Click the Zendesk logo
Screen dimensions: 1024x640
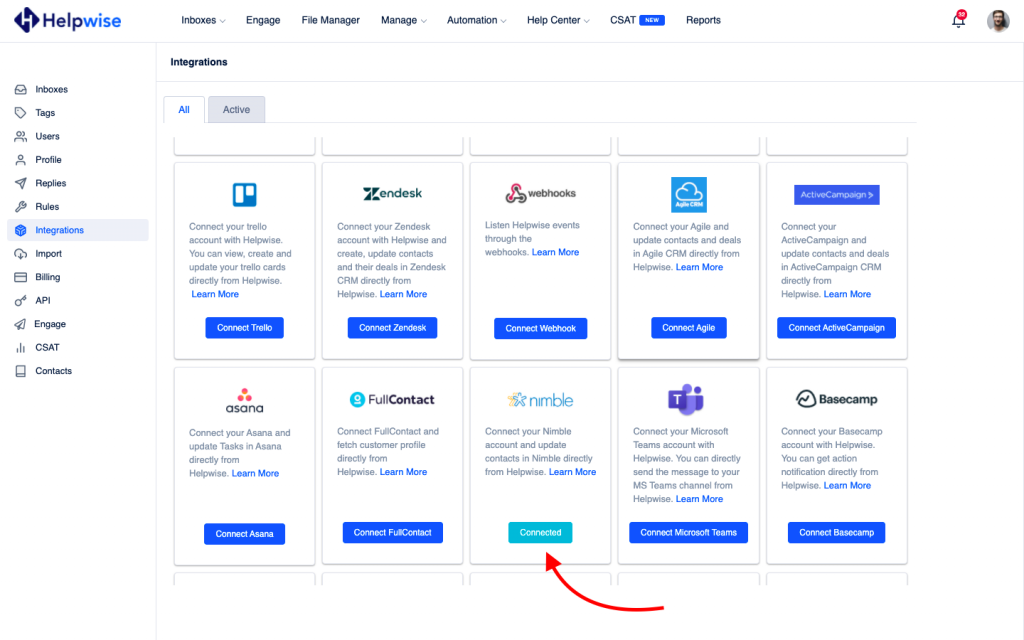point(392,194)
